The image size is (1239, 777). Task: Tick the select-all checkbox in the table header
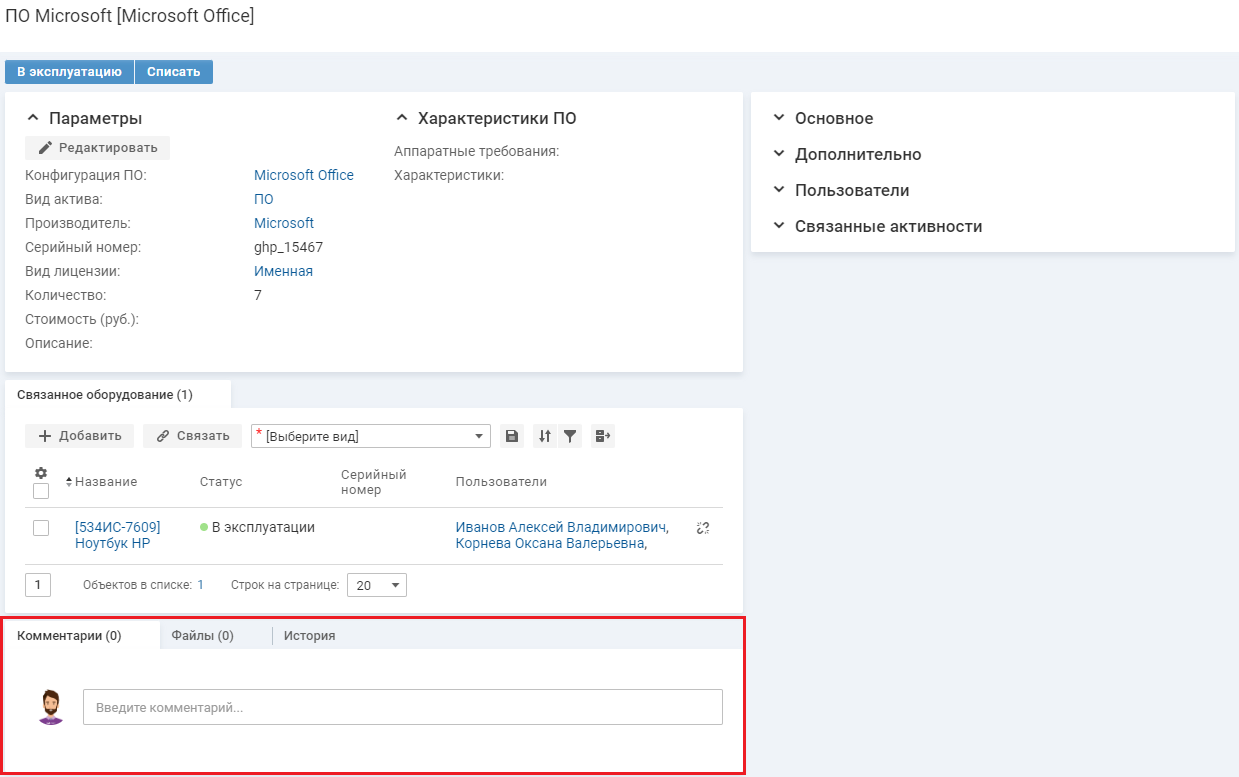click(41, 491)
